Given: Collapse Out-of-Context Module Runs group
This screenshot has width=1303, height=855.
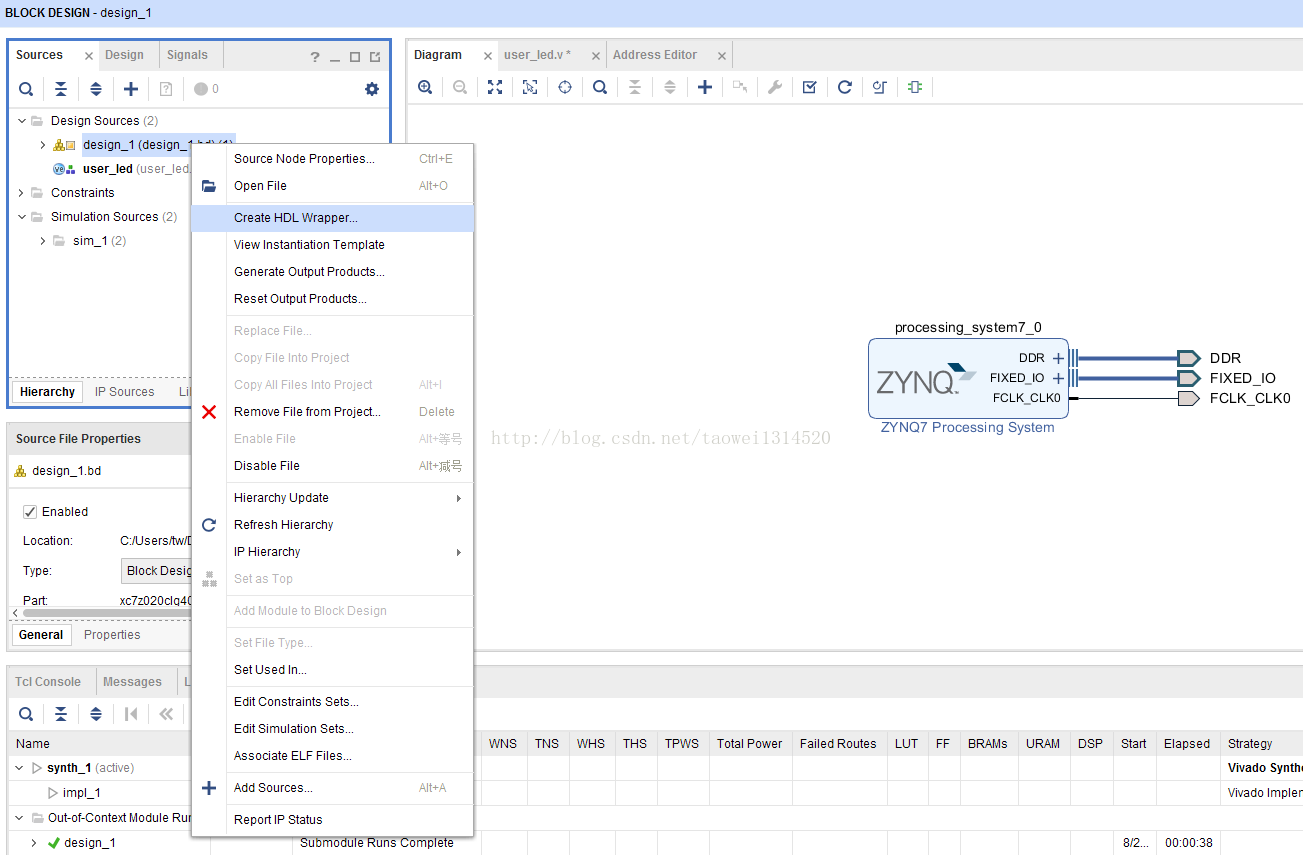Looking at the screenshot, I should tap(21, 818).
